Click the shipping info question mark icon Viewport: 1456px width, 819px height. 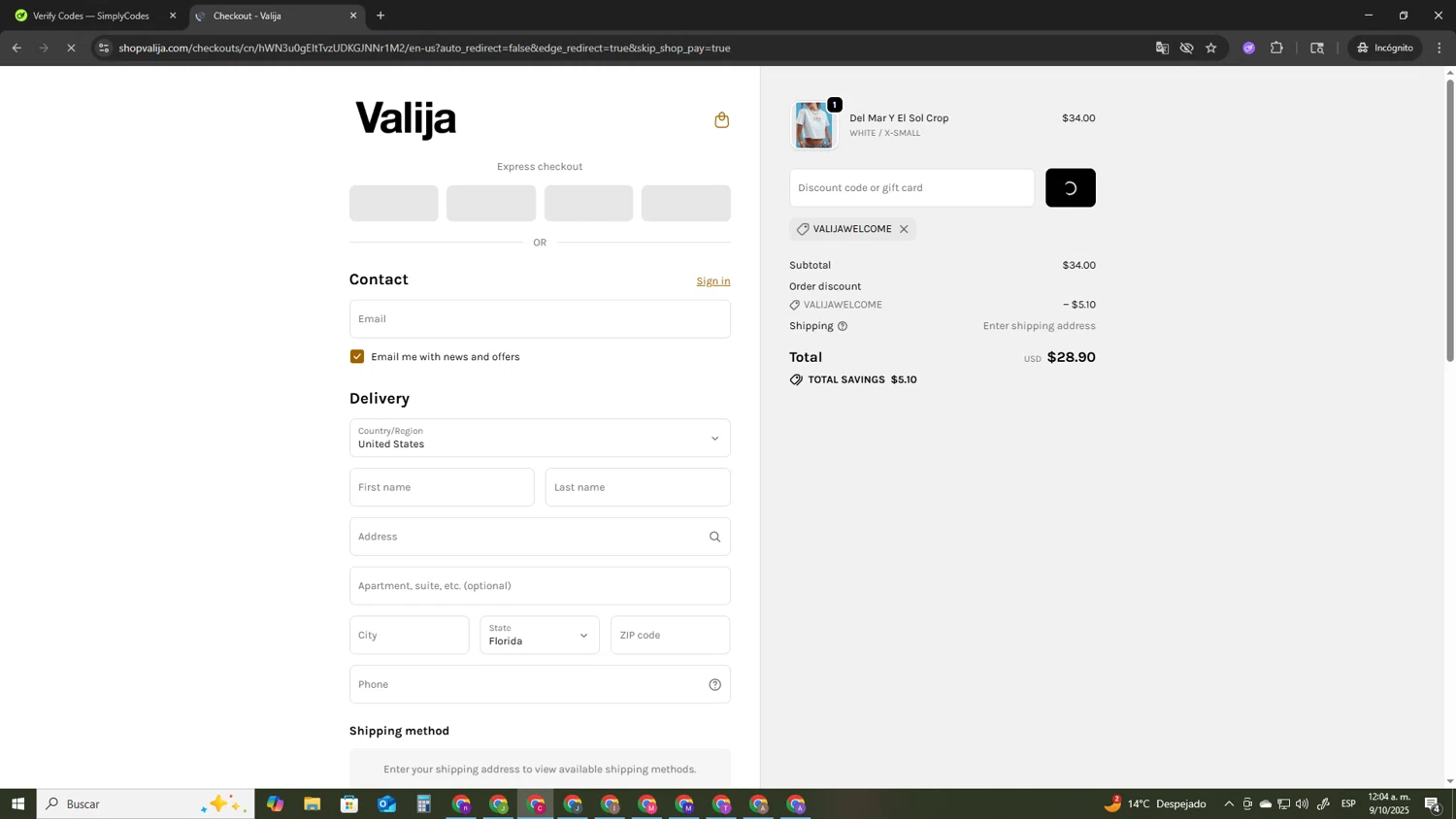843,326
